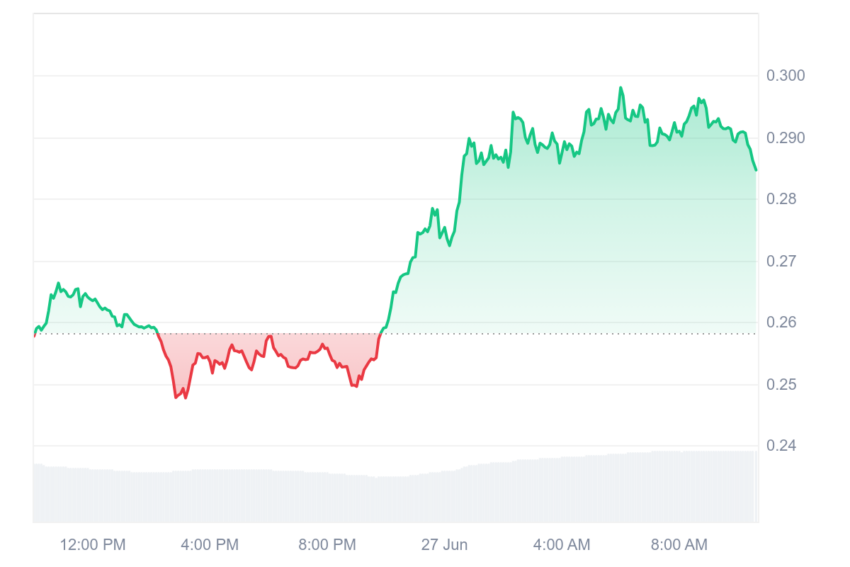The width and height of the screenshot is (850, 567).
Task: Click the 0.28 price axis label
Action: pyautogui.click(x=781, y=199)
